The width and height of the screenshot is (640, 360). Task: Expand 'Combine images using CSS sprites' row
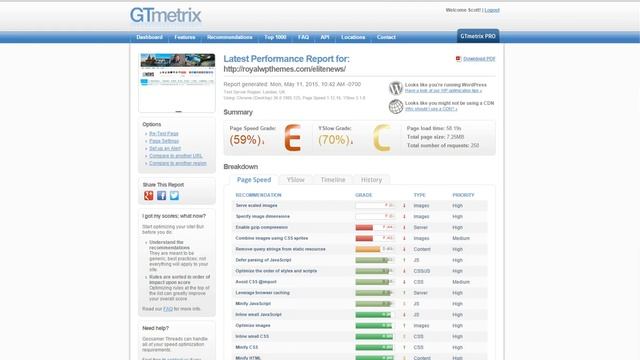[272, 238]
